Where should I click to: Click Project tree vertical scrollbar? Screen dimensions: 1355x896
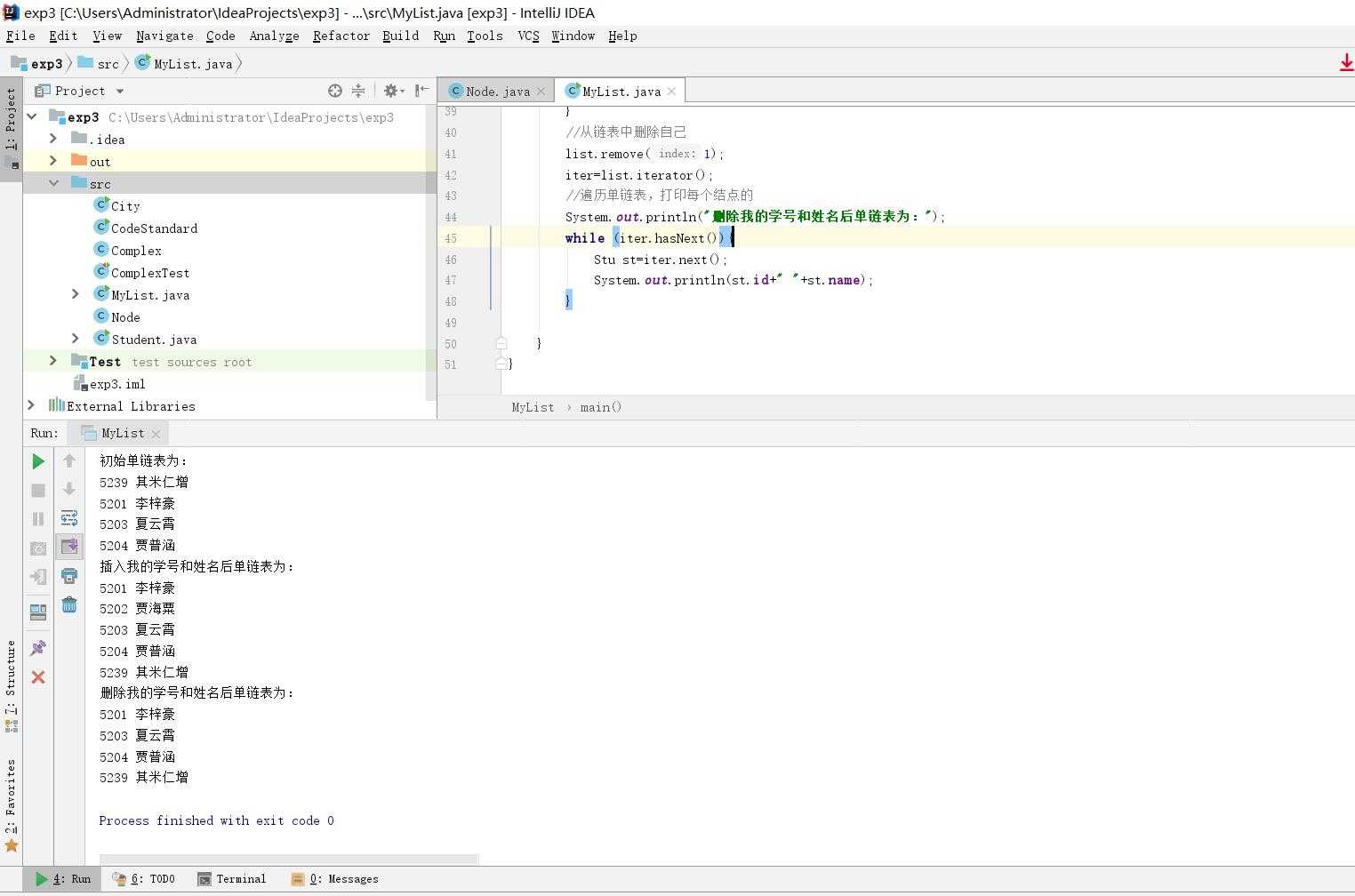click(x=431, y=253)
